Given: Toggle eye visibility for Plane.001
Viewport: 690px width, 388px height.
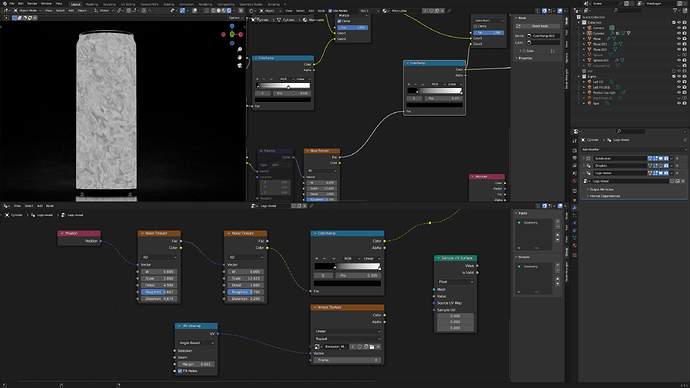Looking at the screenshot, I should (679, 44).
